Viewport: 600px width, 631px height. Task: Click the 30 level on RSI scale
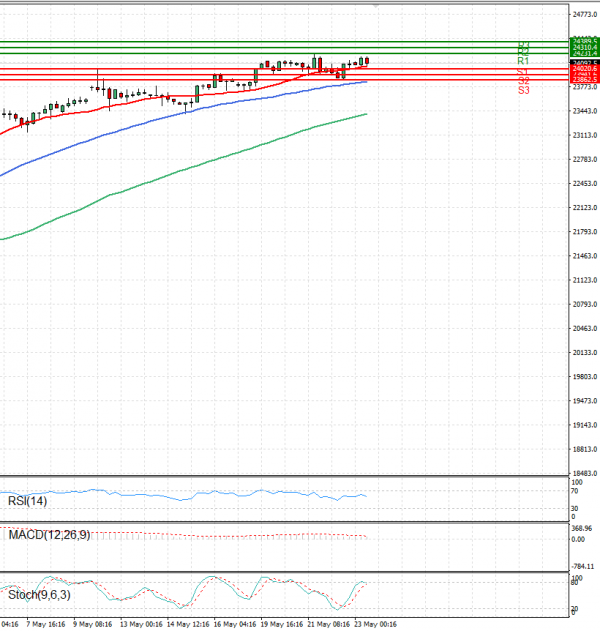click(575, 509)
